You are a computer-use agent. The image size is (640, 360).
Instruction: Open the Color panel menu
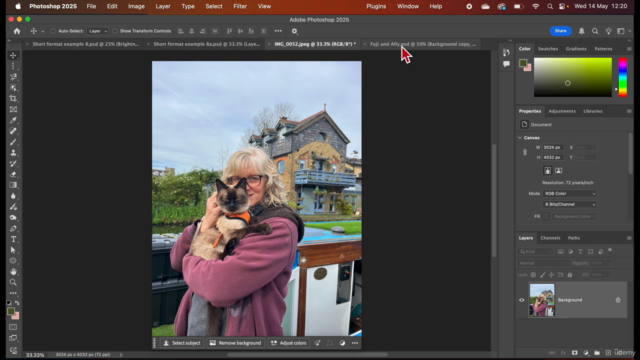[629, 49]
